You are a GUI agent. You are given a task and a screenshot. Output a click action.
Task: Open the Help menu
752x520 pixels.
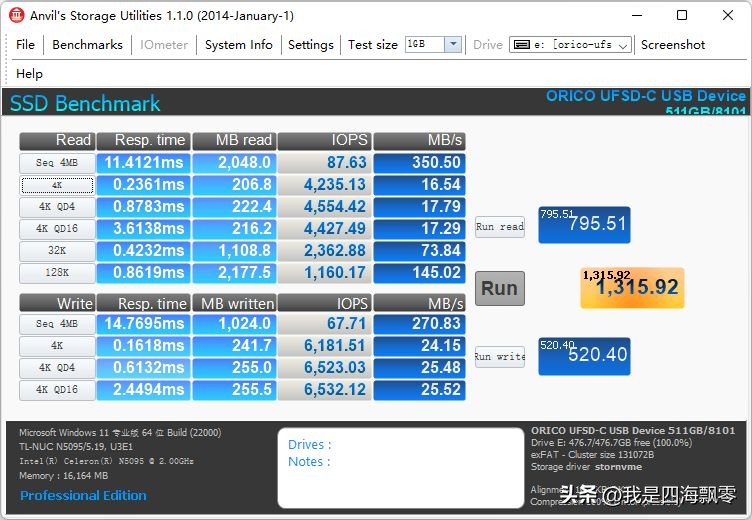point(29,74)
